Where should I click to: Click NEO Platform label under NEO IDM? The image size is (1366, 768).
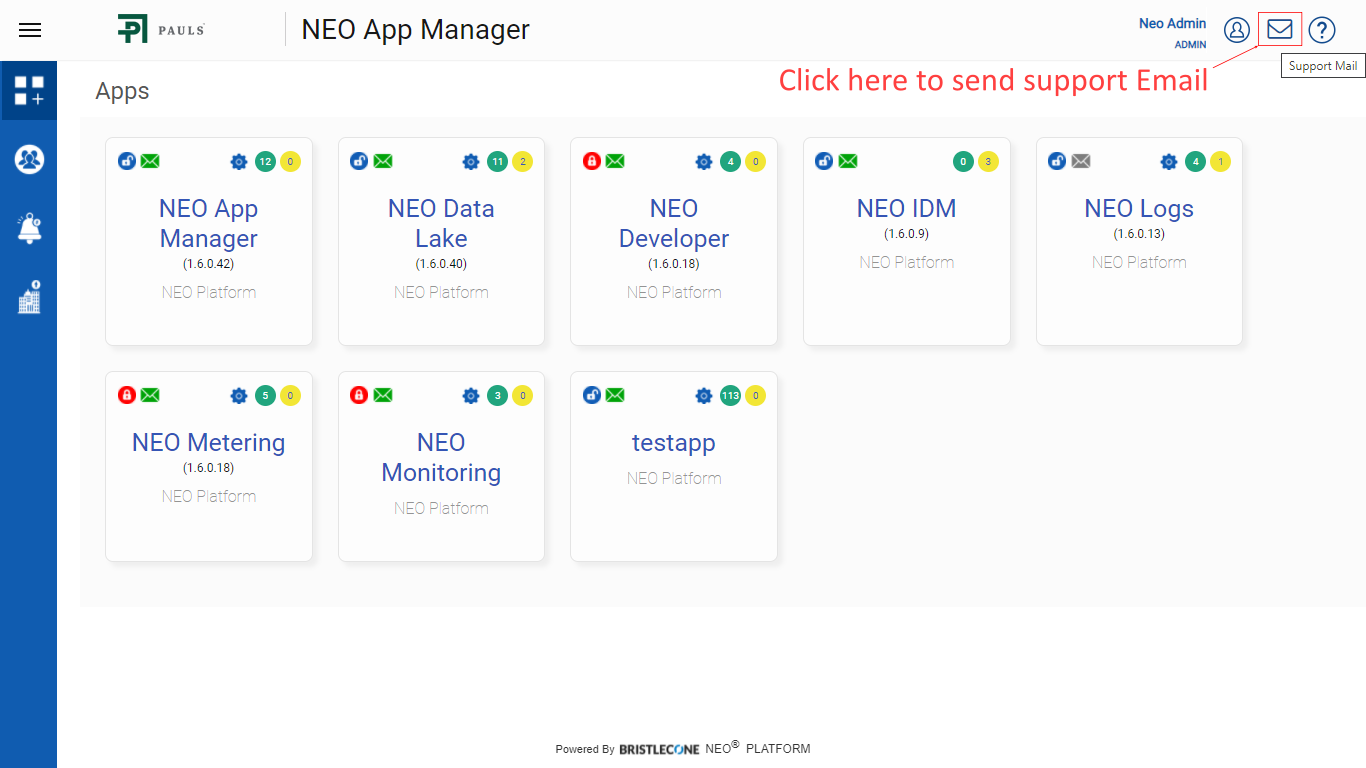(907, 262)
